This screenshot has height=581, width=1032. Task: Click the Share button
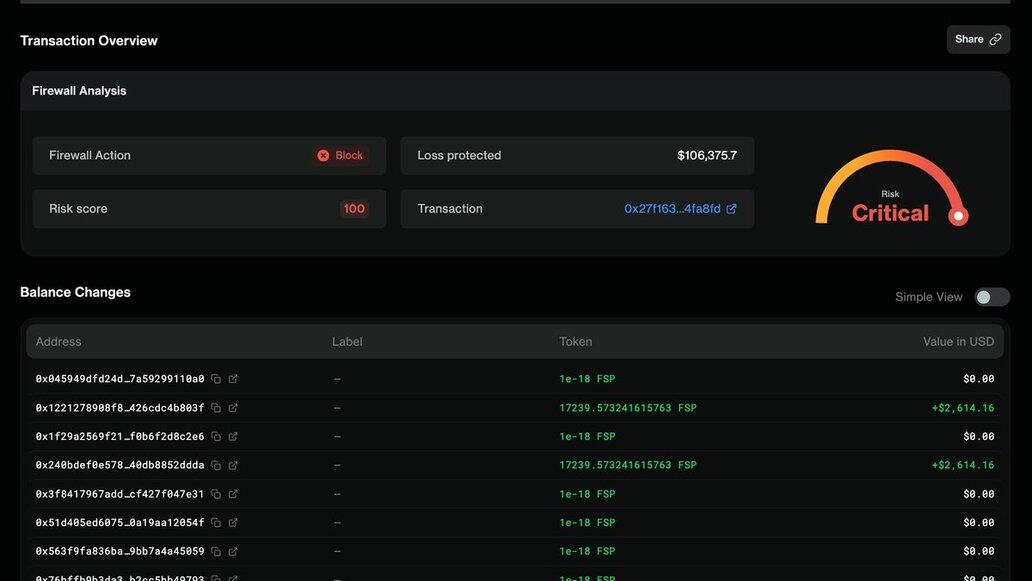(x=978, y=40)
